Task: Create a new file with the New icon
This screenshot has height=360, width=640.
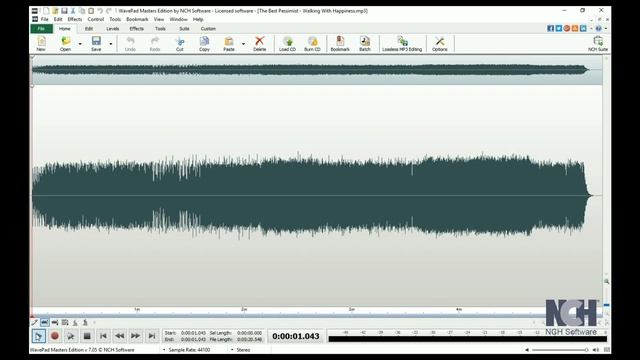Action: (x=41, y=44)
